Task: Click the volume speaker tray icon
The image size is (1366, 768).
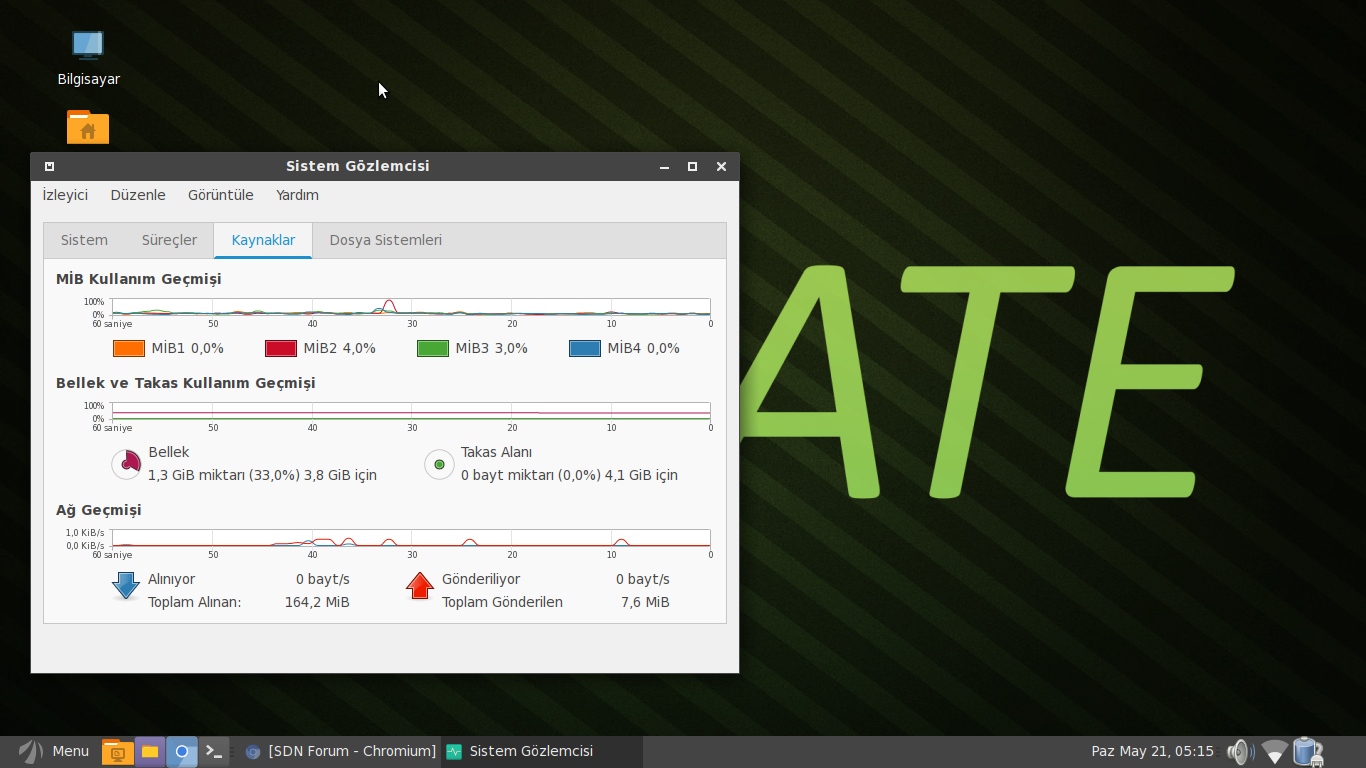Action: [x=1241, y=751]
